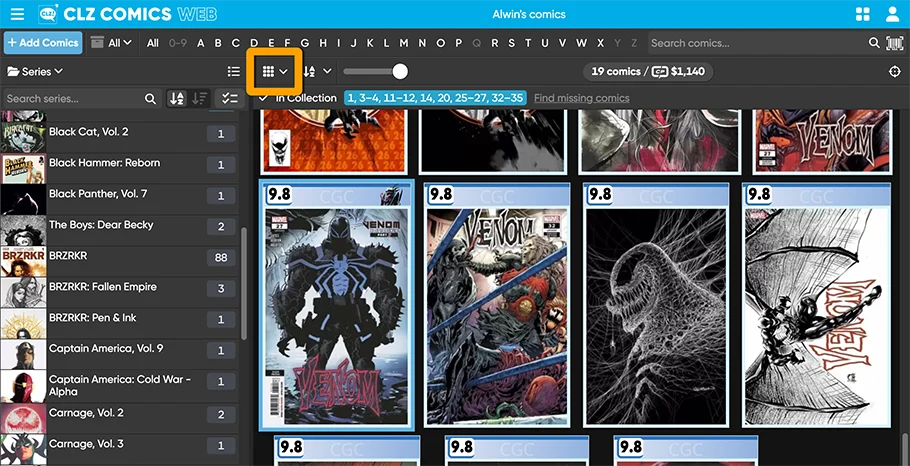Click the crosshair target icon

[x=894, y=72]
